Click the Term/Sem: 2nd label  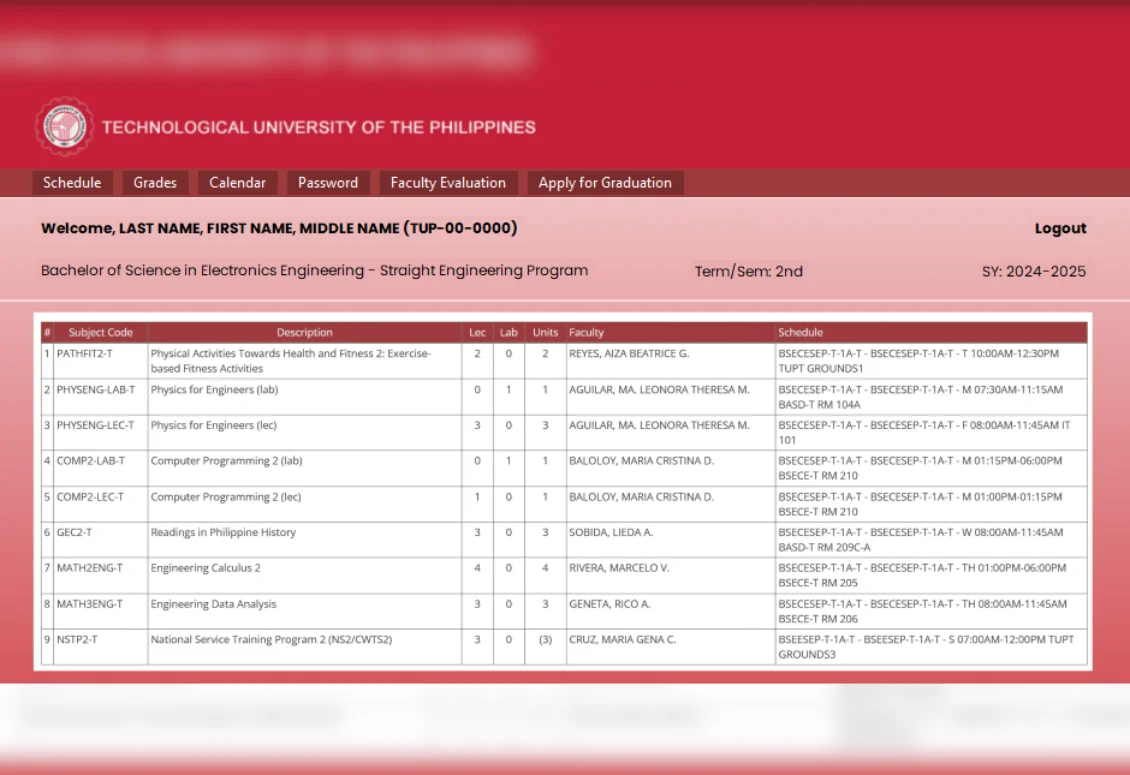click(x=749, y=271)
